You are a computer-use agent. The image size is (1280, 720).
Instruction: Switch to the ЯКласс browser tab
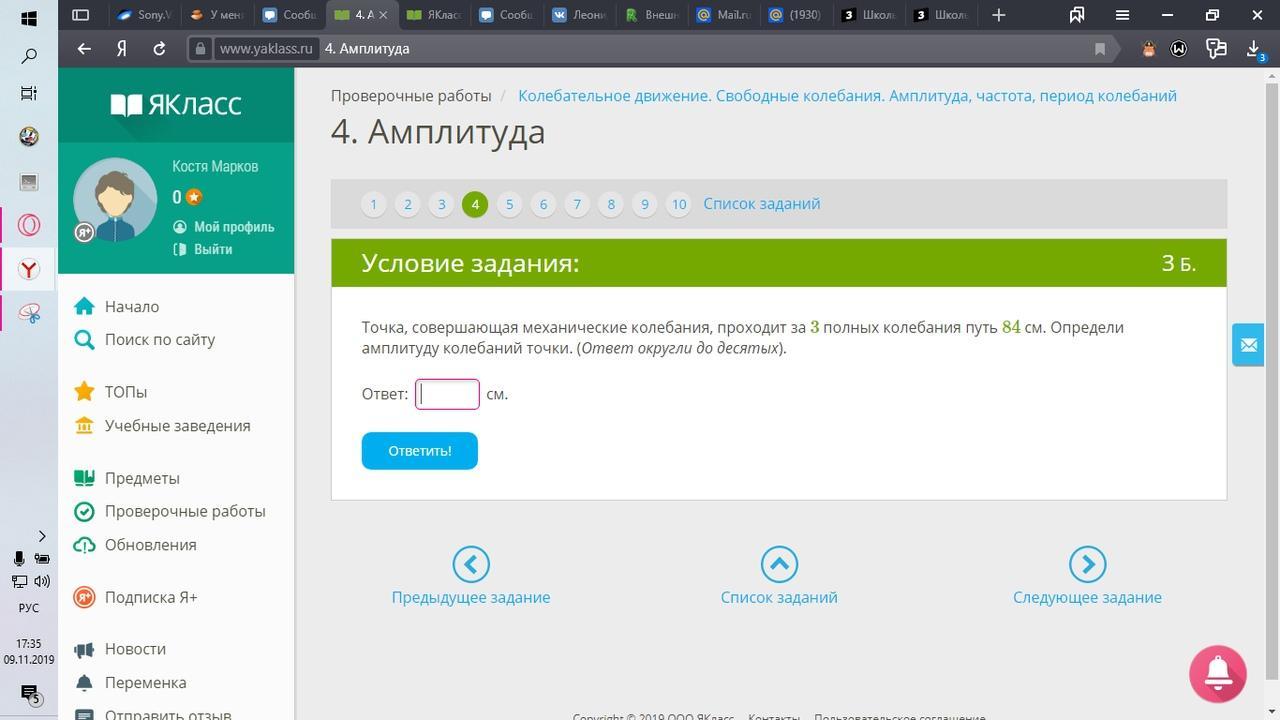[x=435, y=15]
